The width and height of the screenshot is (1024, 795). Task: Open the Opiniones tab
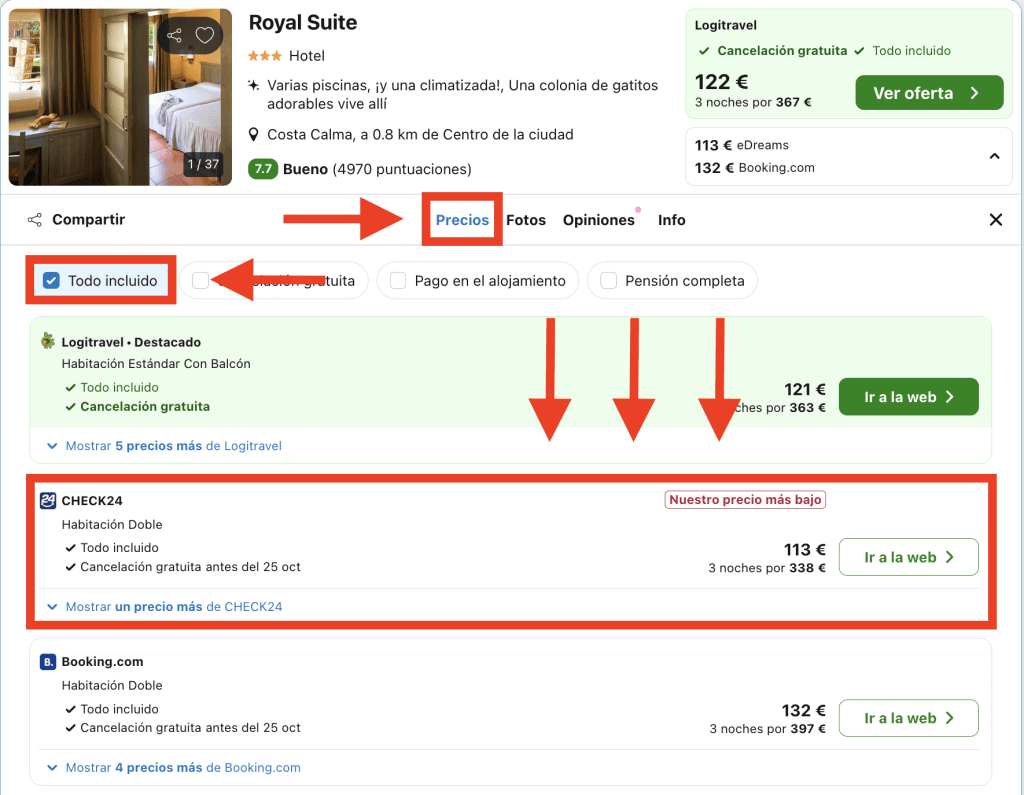coord(598,220)
